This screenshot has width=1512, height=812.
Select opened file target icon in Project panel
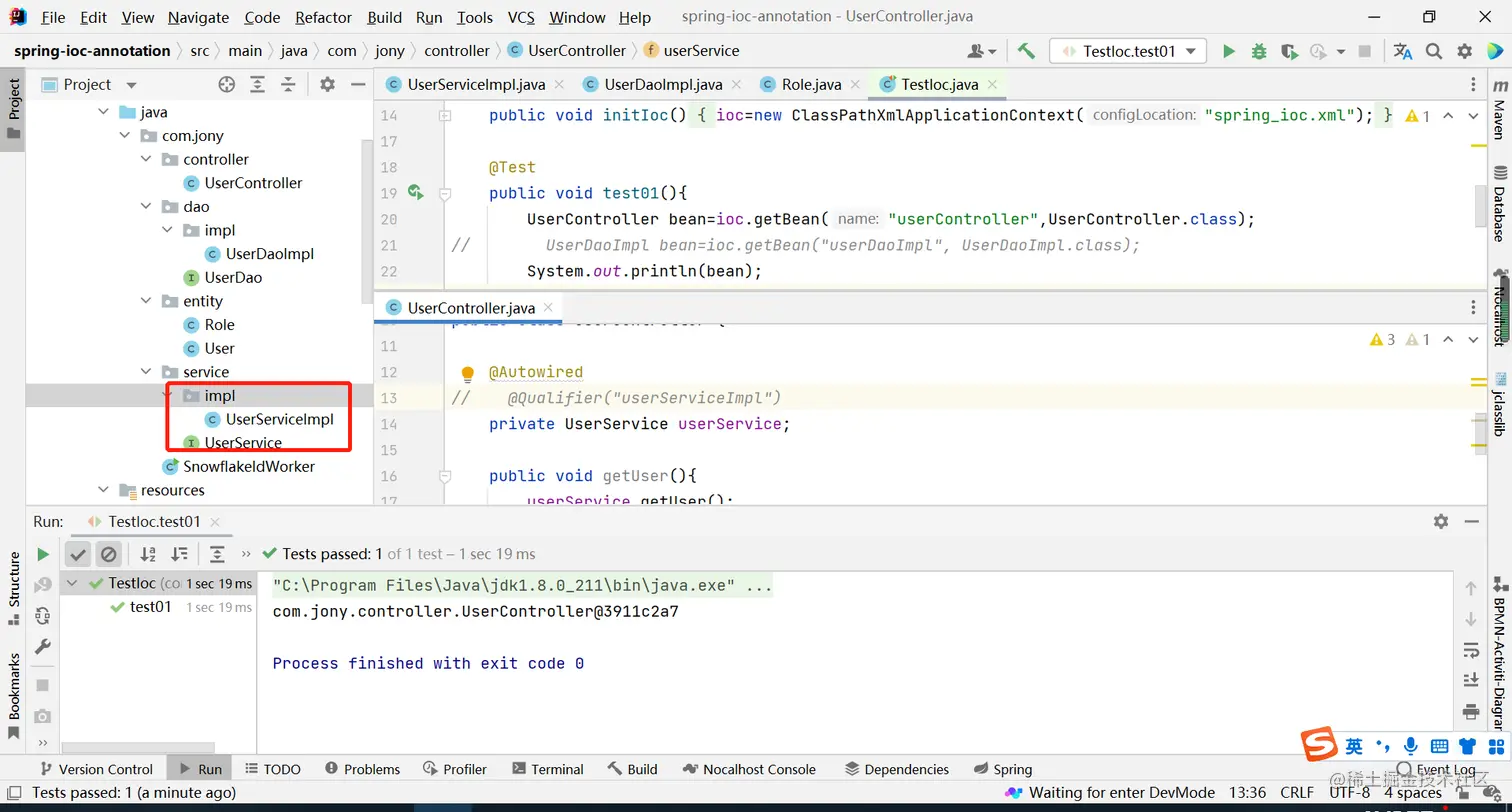pos(227,85)
